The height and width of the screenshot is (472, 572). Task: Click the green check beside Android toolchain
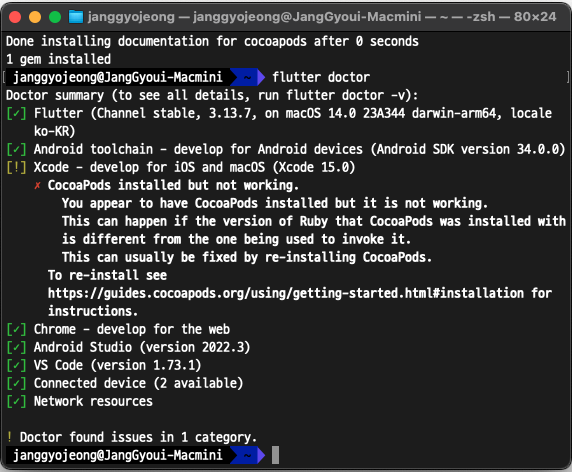coord(16,150)
